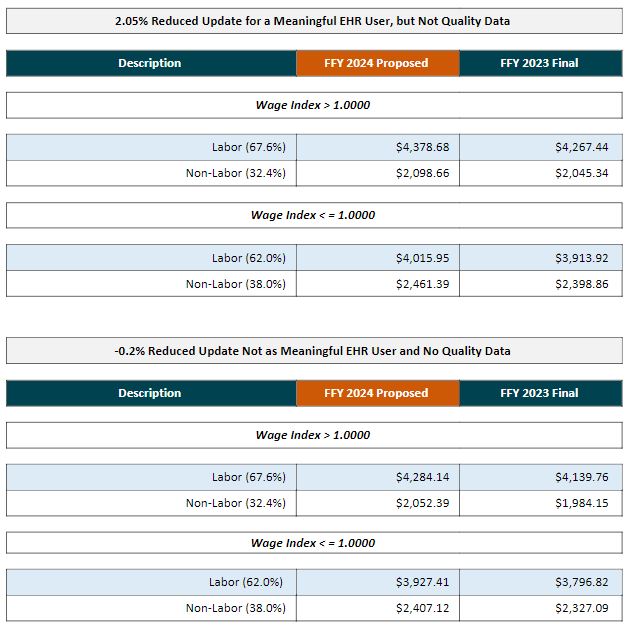Click the FFY 2023 Final header under the -0.2% title
627x629 pixels.
[x=540, y=393]
